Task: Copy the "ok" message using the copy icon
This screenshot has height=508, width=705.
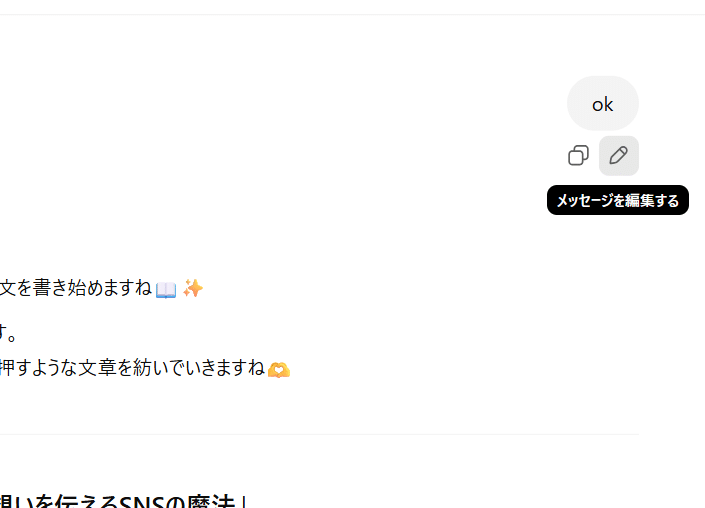Action: pos(578,156)
